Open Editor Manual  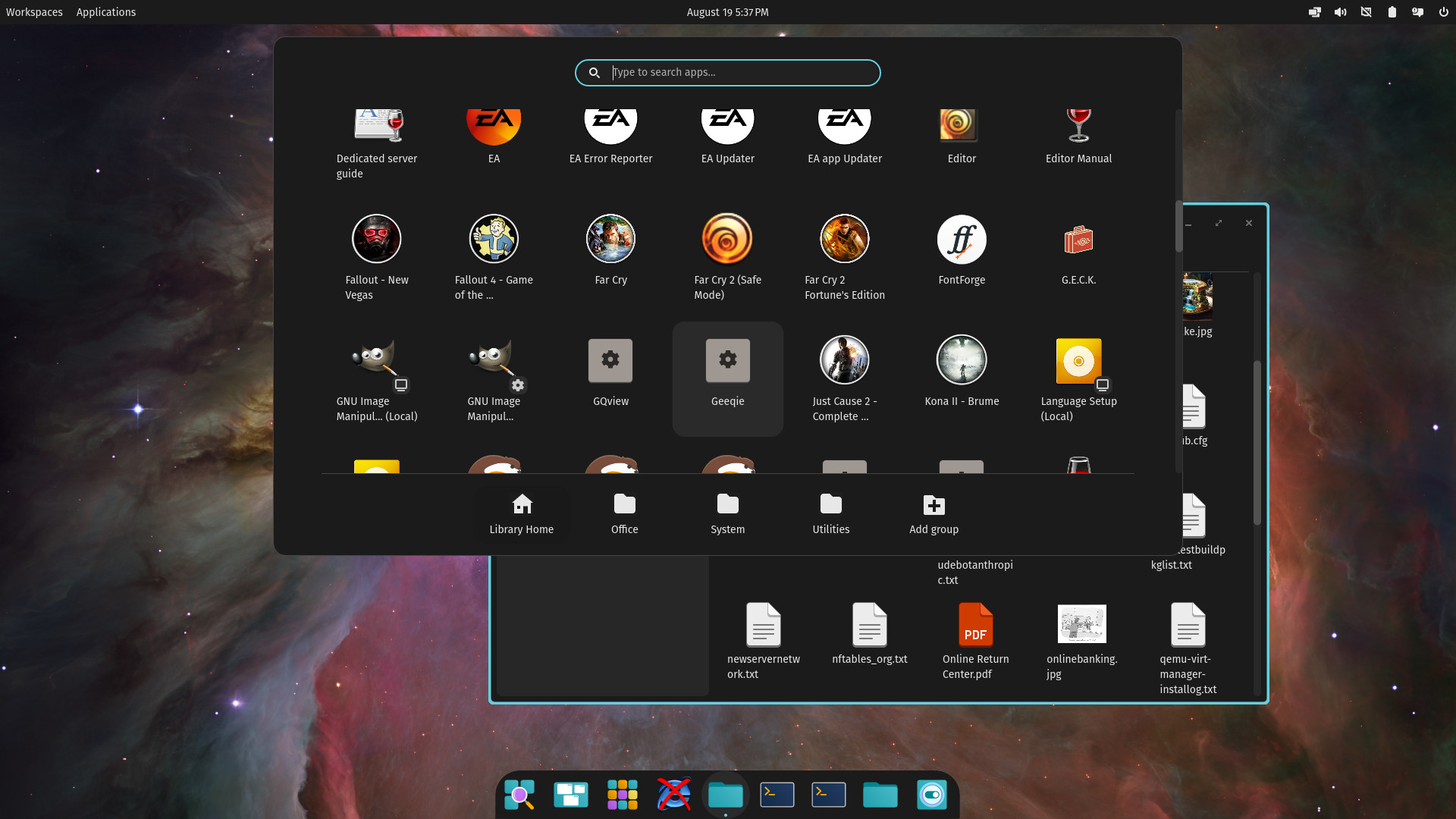point(1078,136)
